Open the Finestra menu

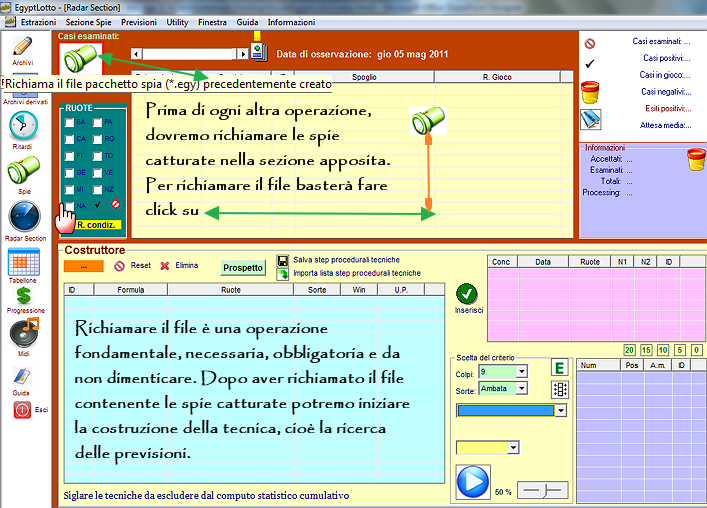pos(212,23)
